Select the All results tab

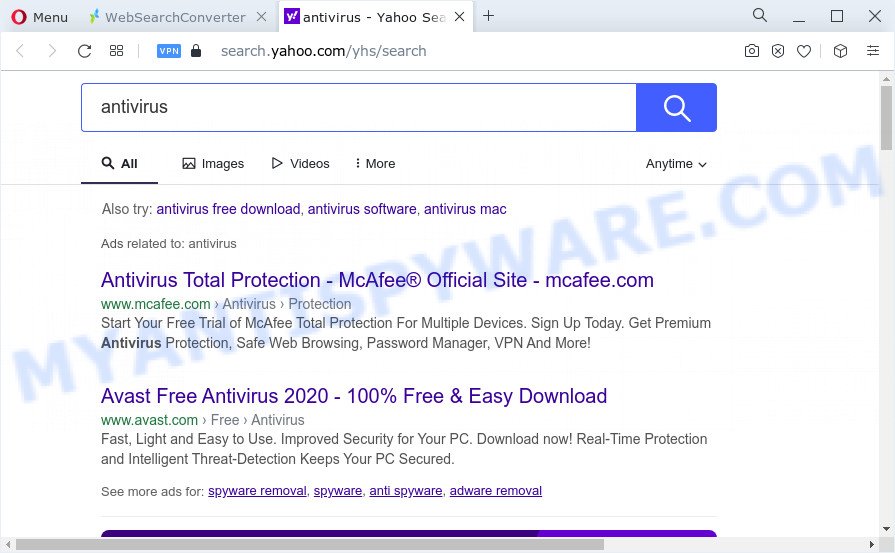point(119,164)
